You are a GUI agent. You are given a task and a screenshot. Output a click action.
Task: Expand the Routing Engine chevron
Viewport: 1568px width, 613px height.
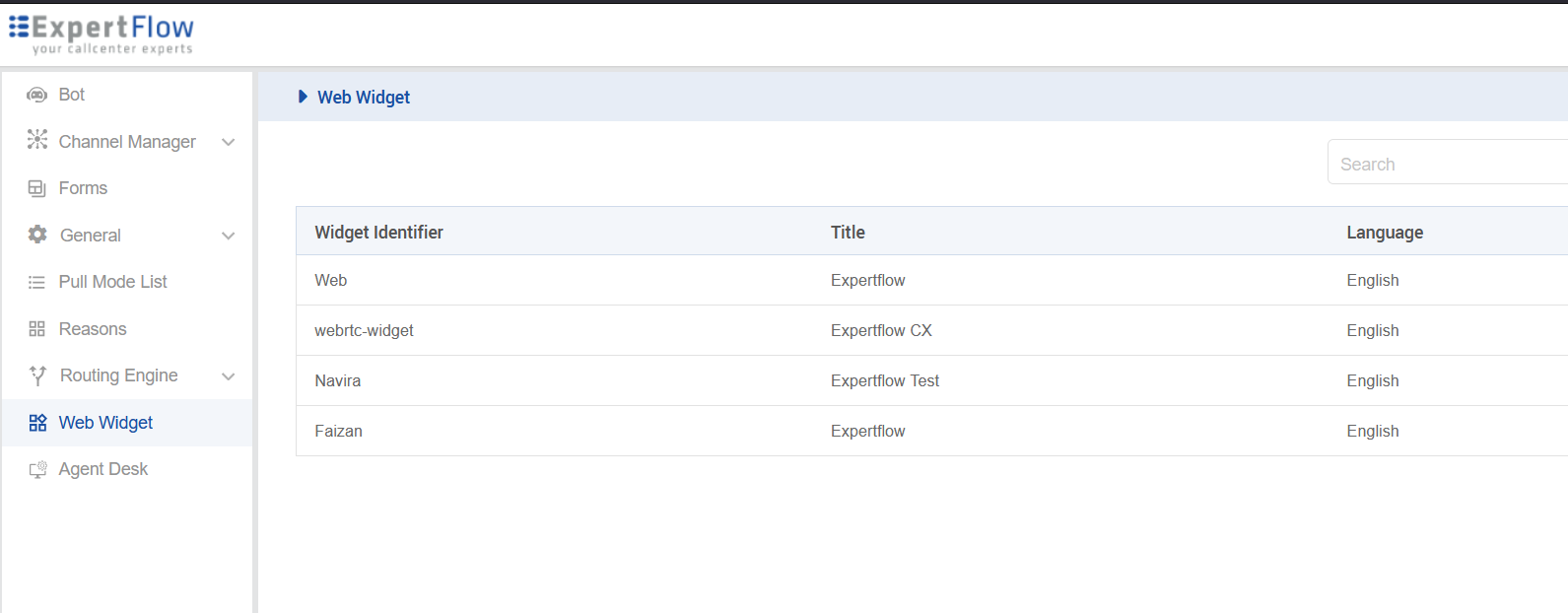(x=229, y=376)
